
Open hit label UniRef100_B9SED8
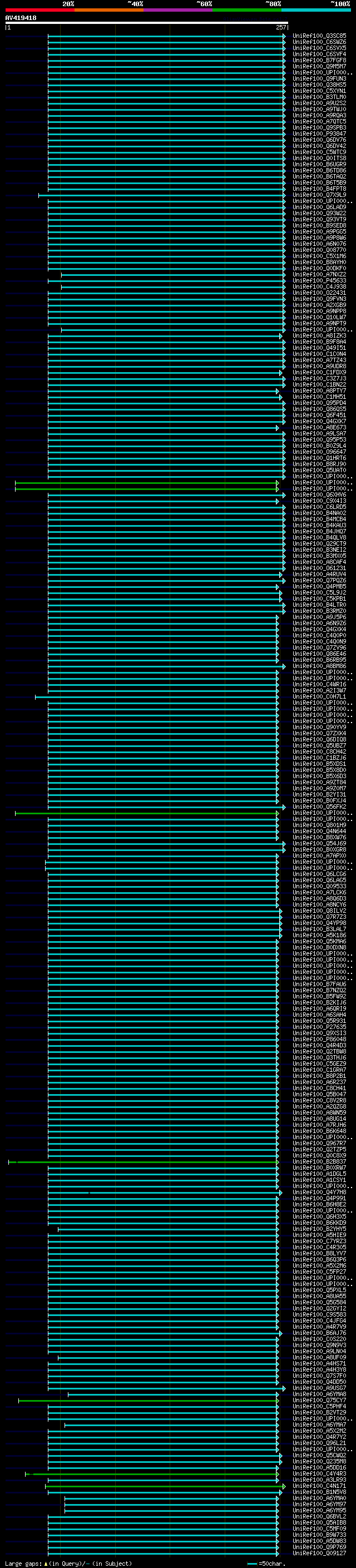pyautogui.click(x=319, y=226)
